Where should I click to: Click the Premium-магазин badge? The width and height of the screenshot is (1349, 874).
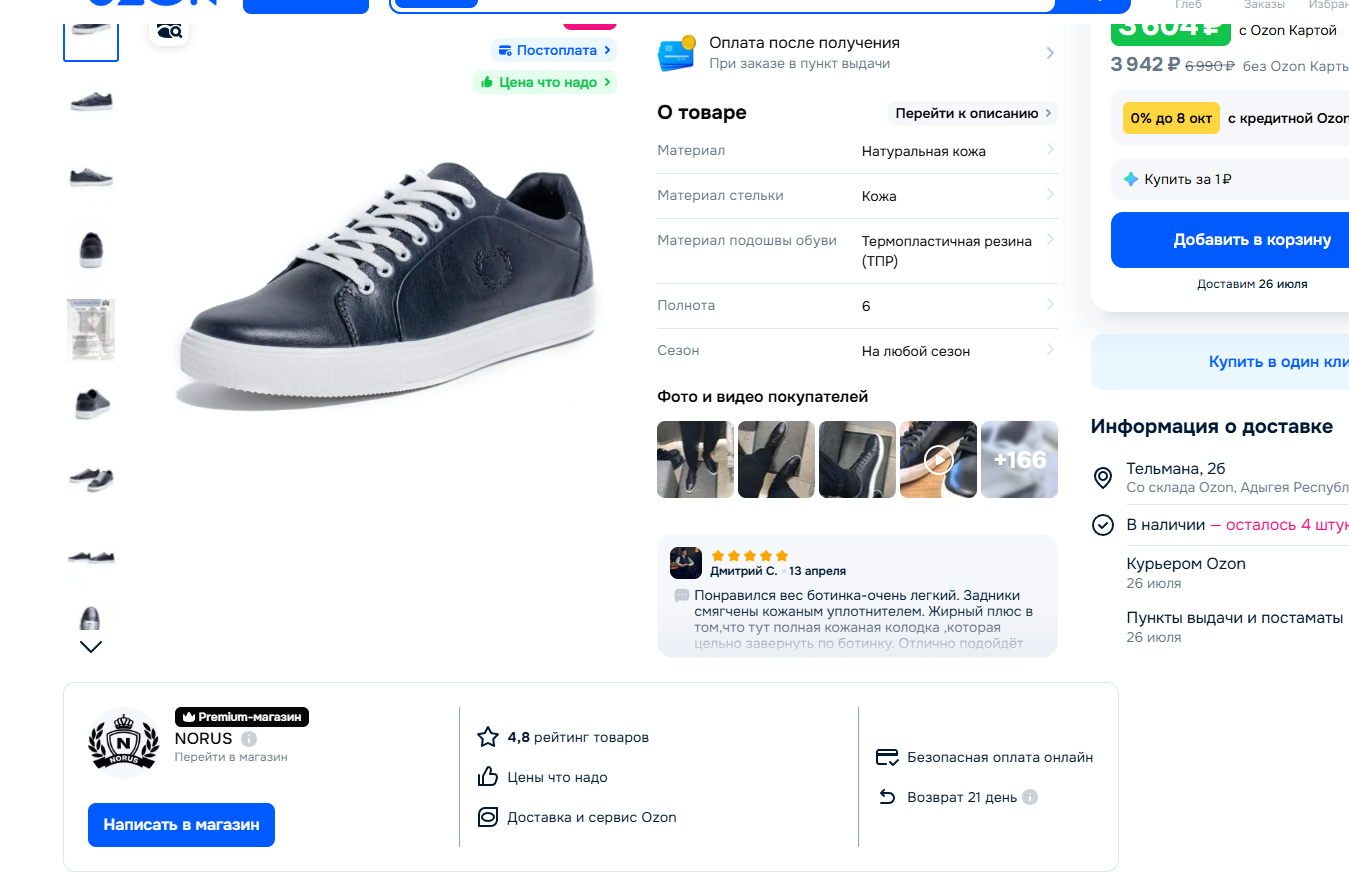pos(242,717)
